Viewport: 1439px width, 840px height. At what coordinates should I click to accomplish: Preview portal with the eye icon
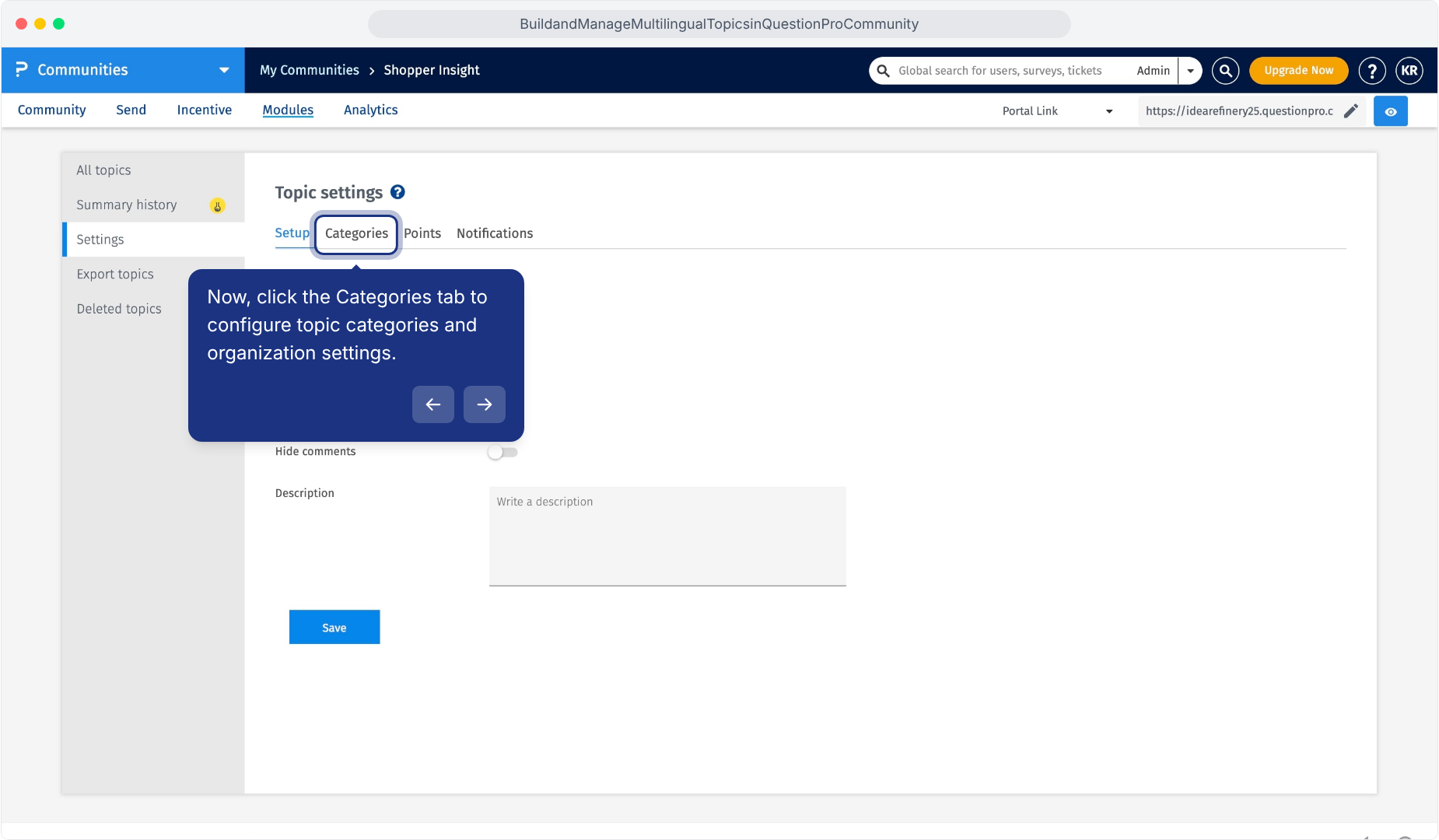click(x=1391, y=111)
